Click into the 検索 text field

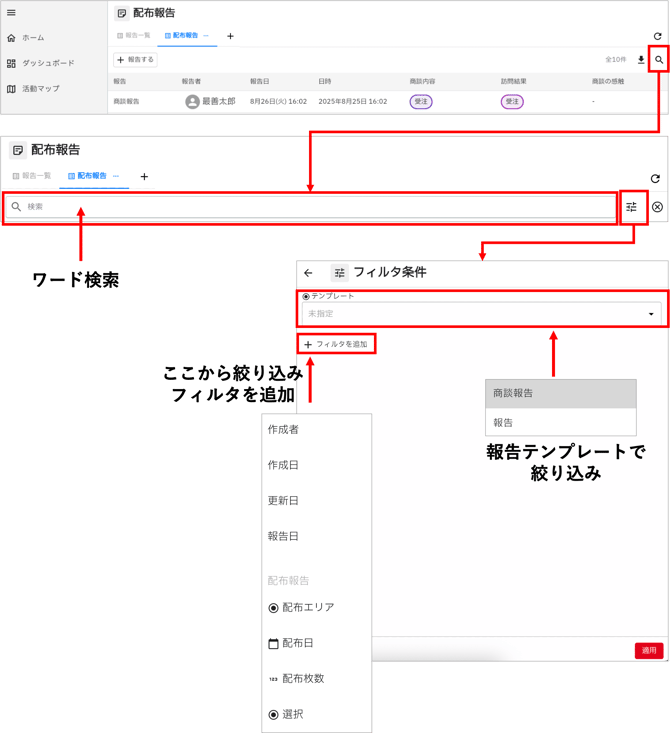tap(310, 207)
